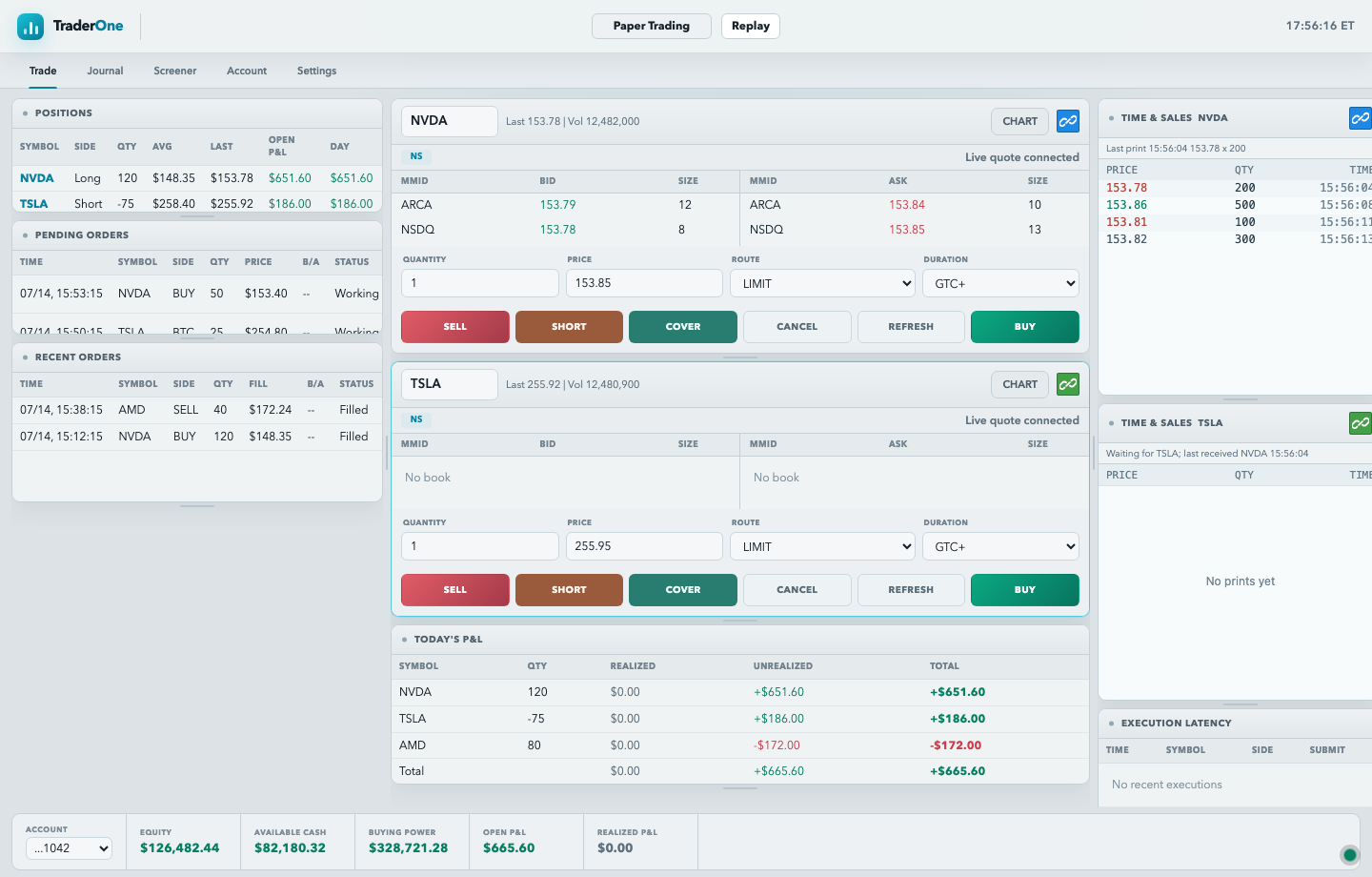Select recent NVDA BUY 120 filled order
Viewport: 1372px width, 877px height.
pyautogui.click(x=197, y=437)
